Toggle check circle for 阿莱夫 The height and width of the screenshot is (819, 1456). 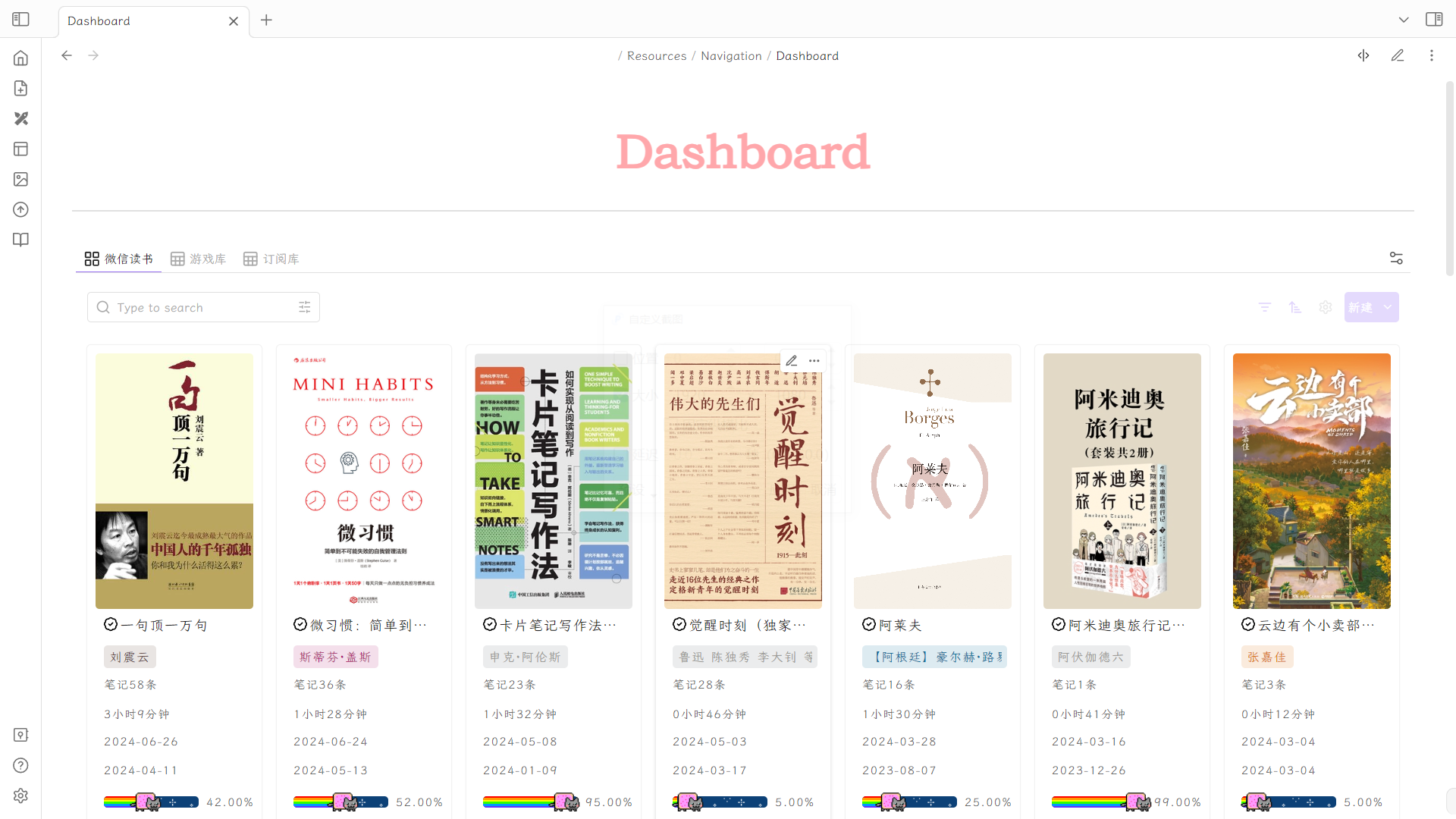(x=869, y=624)
